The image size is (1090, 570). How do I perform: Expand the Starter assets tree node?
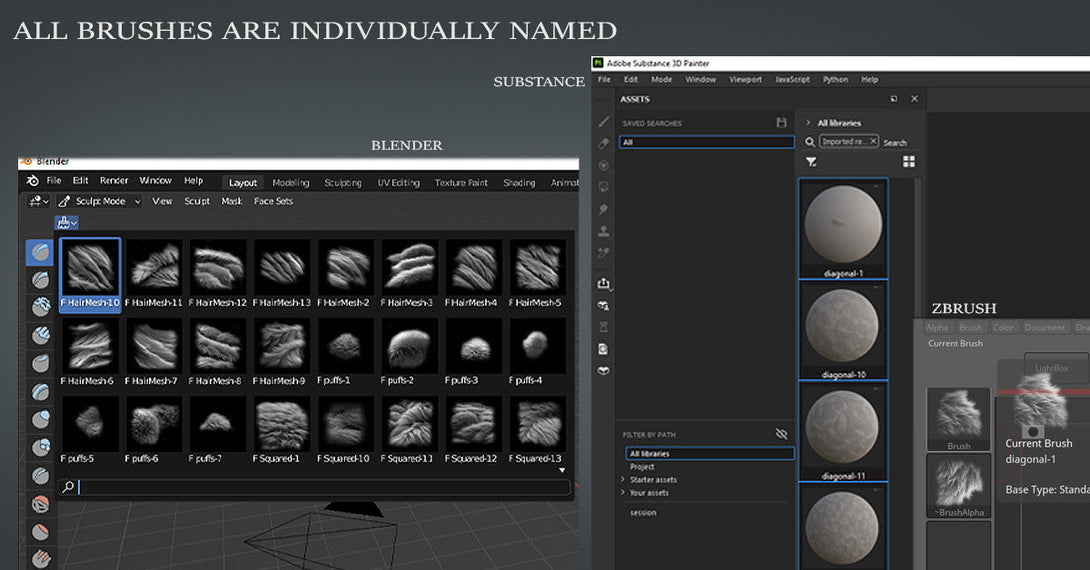tap(623, 480)
